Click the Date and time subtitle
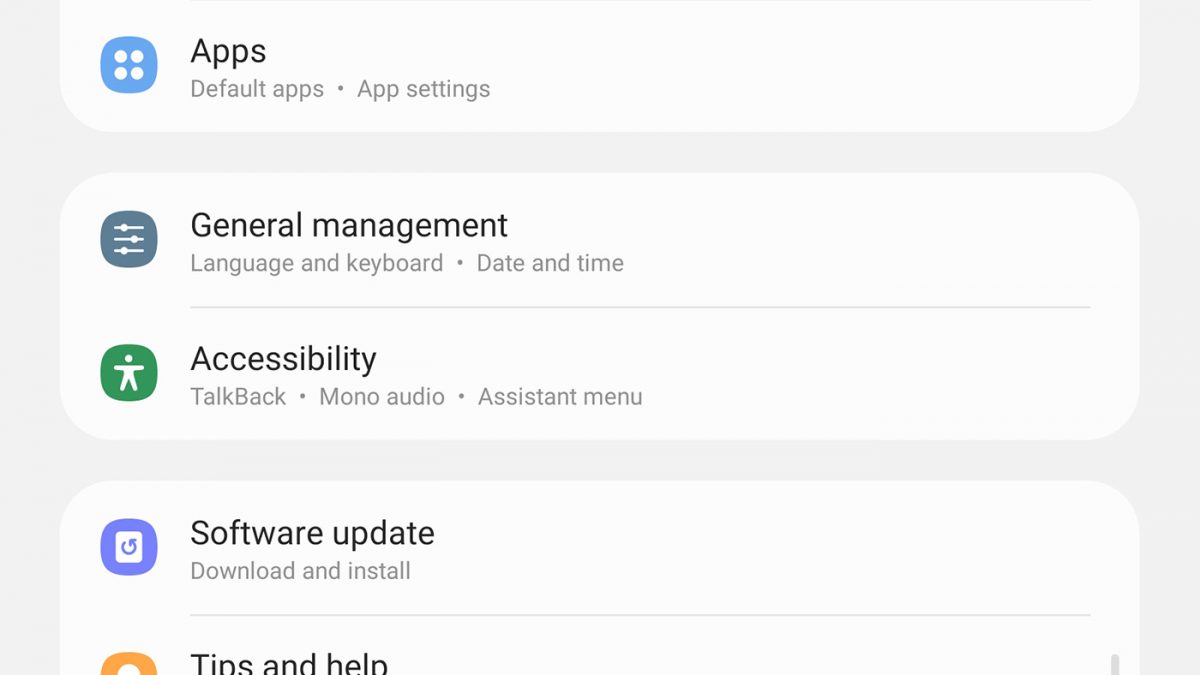 (550, 263)
